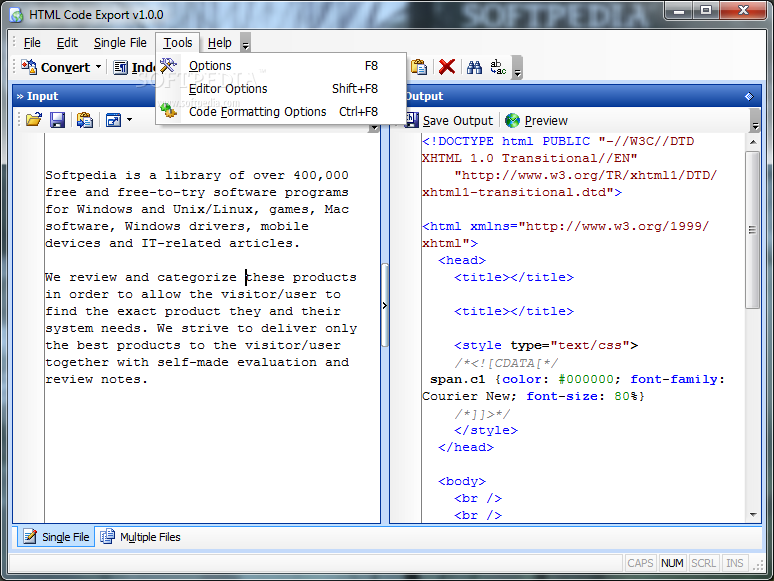Screen dimensions: 774x581
Task: Choose Code Formatting Options entry
Action: 281,112
